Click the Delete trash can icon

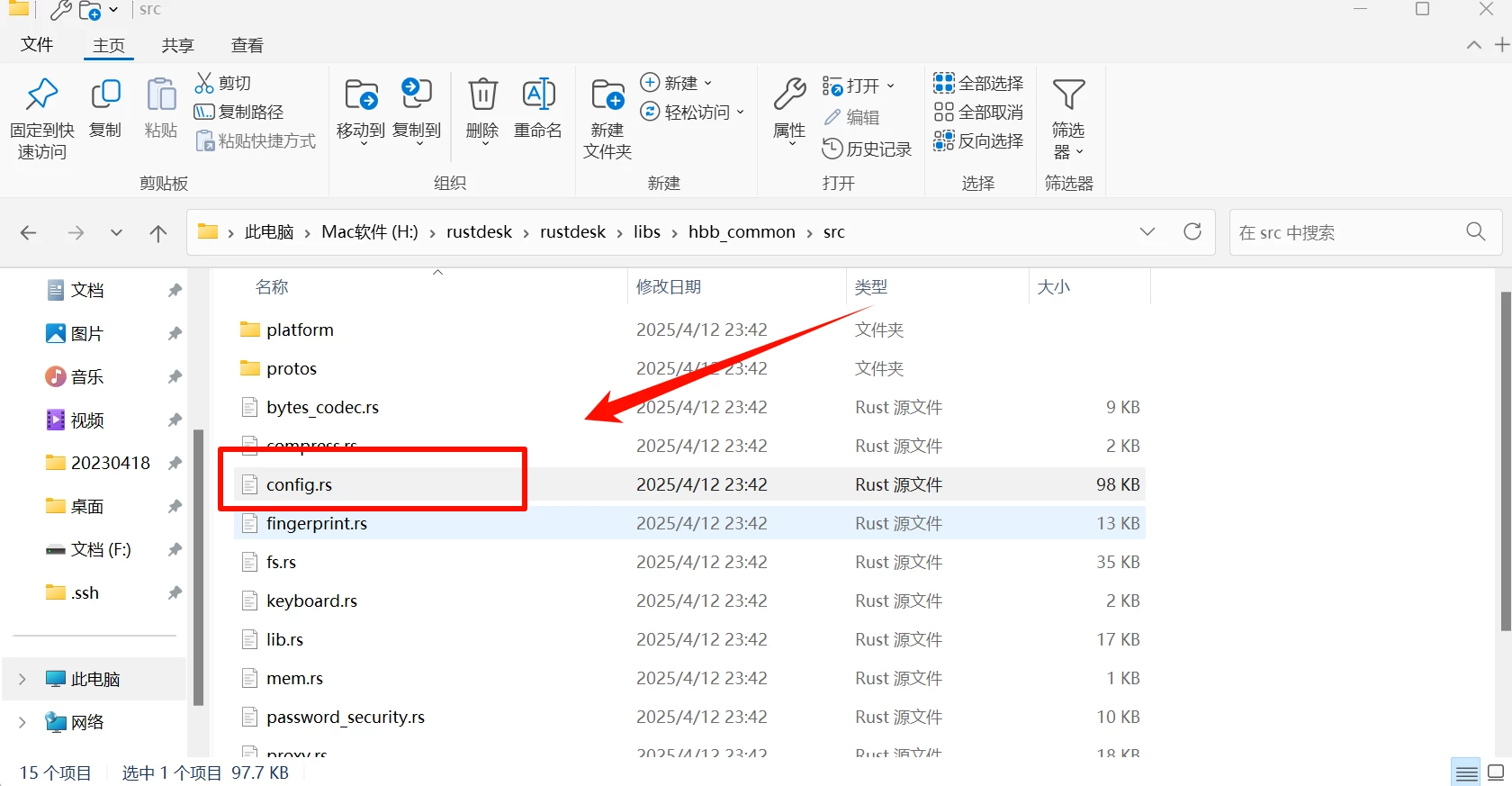(x=482, y=95)
